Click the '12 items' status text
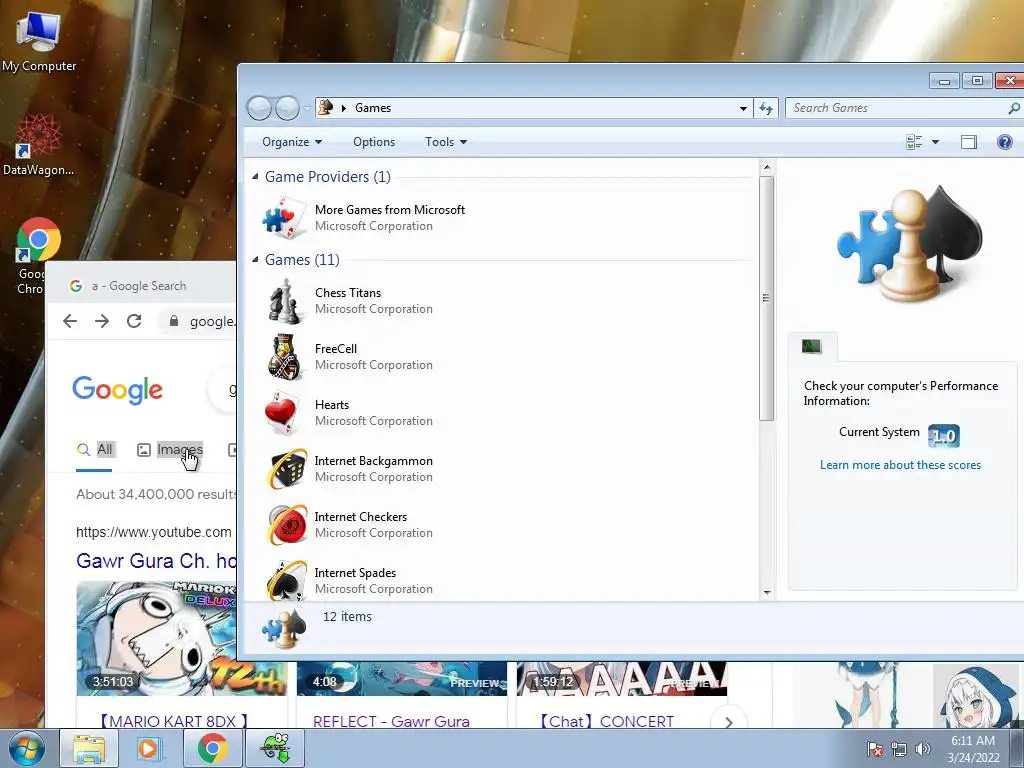The height and width of the screenshot is (768, 1024). pos(347,616)
